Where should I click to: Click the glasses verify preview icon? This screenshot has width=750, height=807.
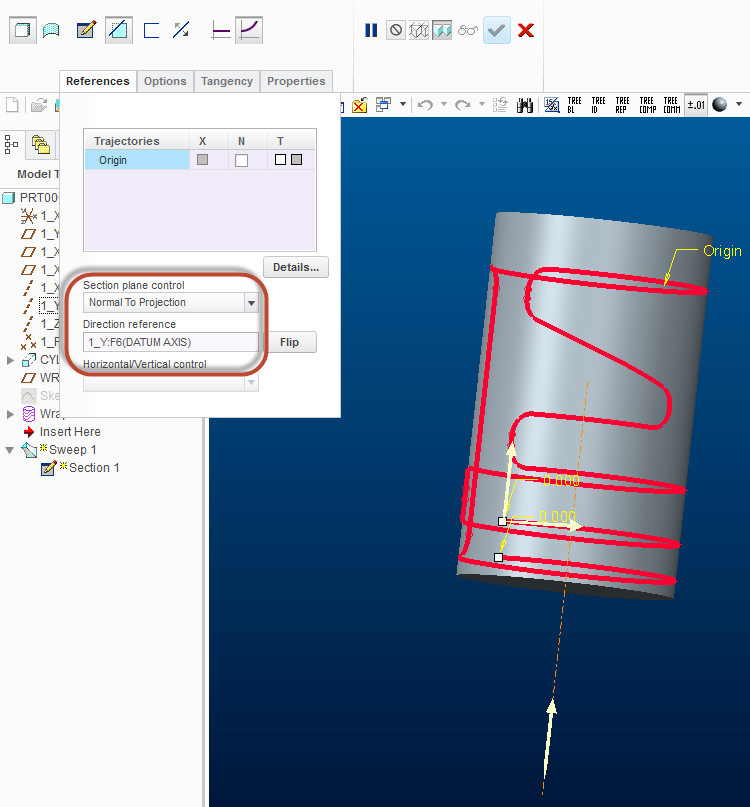pyautogui.click(x=467, y=30)
